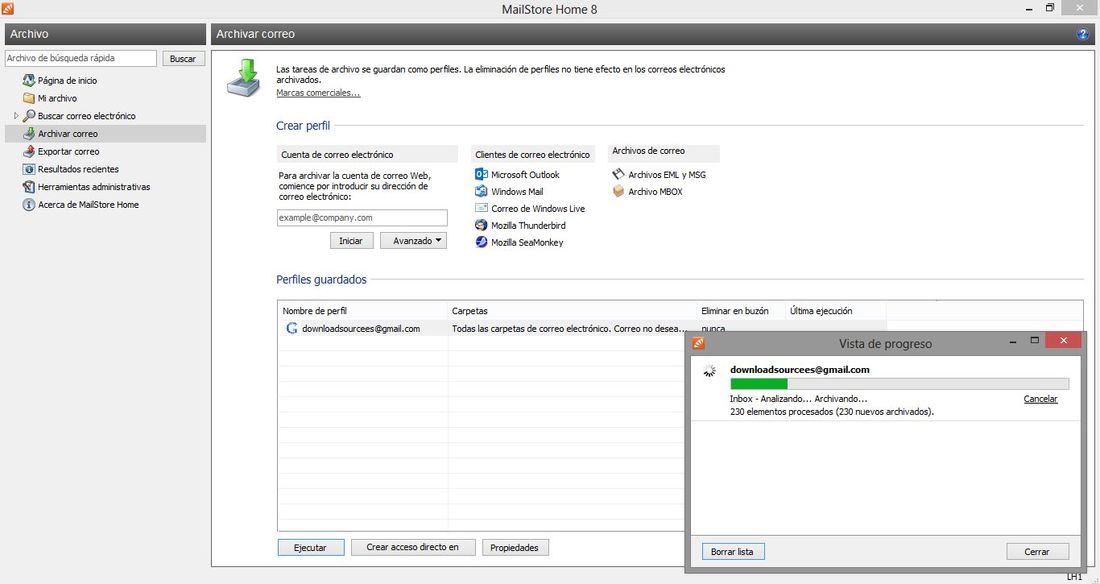Click the quick search archive field
The image size is (1100, 584).
81,58
